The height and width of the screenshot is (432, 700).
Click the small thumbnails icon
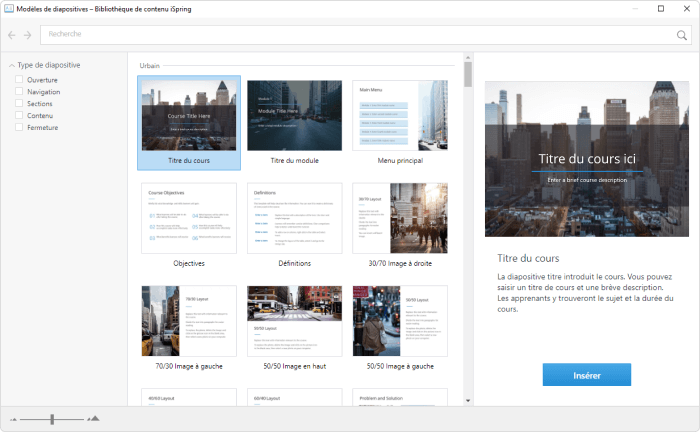(13, 420)
